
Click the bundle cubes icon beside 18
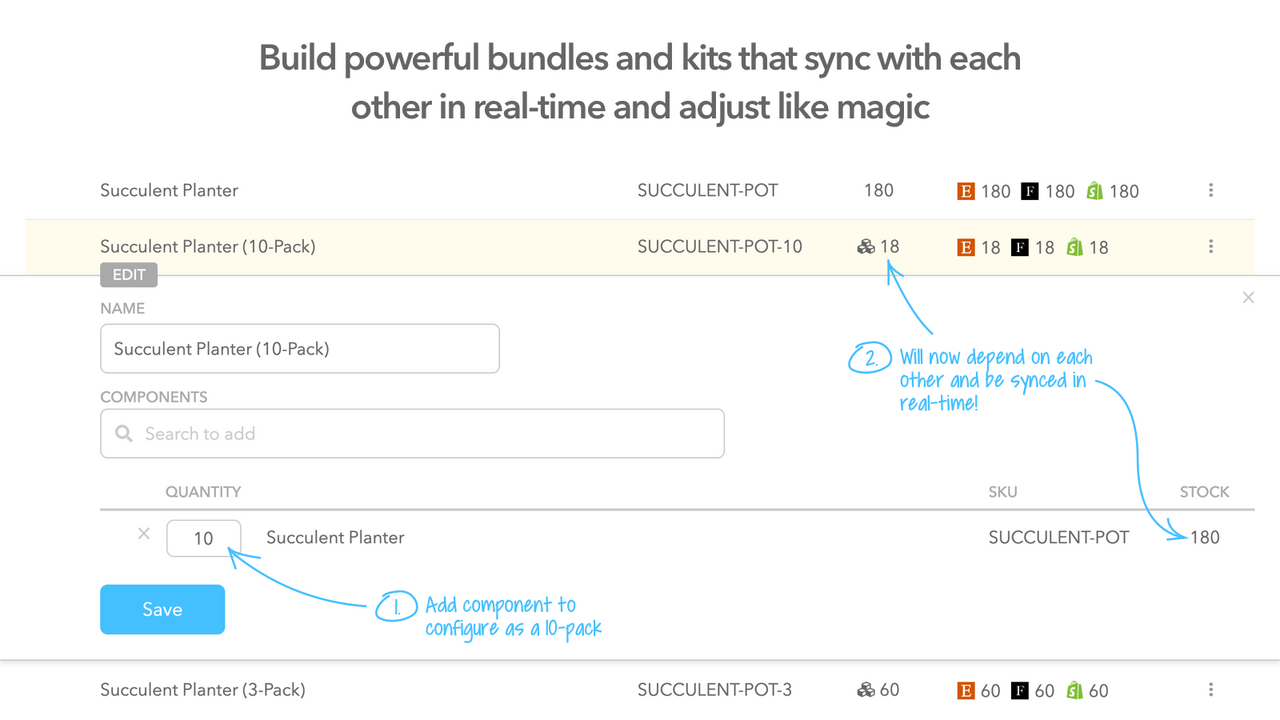(863, 246)
